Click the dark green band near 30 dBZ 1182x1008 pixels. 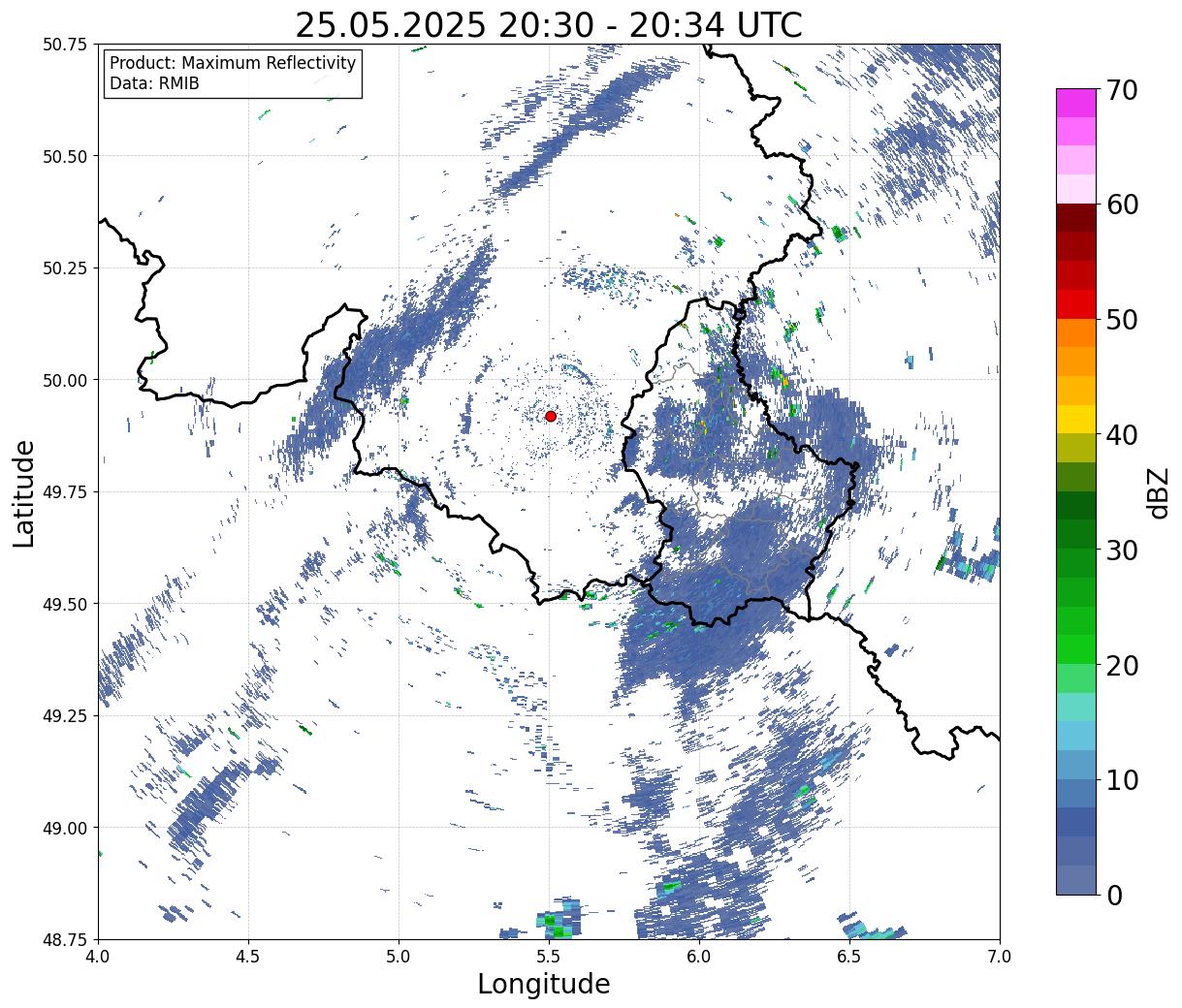click(1076, 534)
